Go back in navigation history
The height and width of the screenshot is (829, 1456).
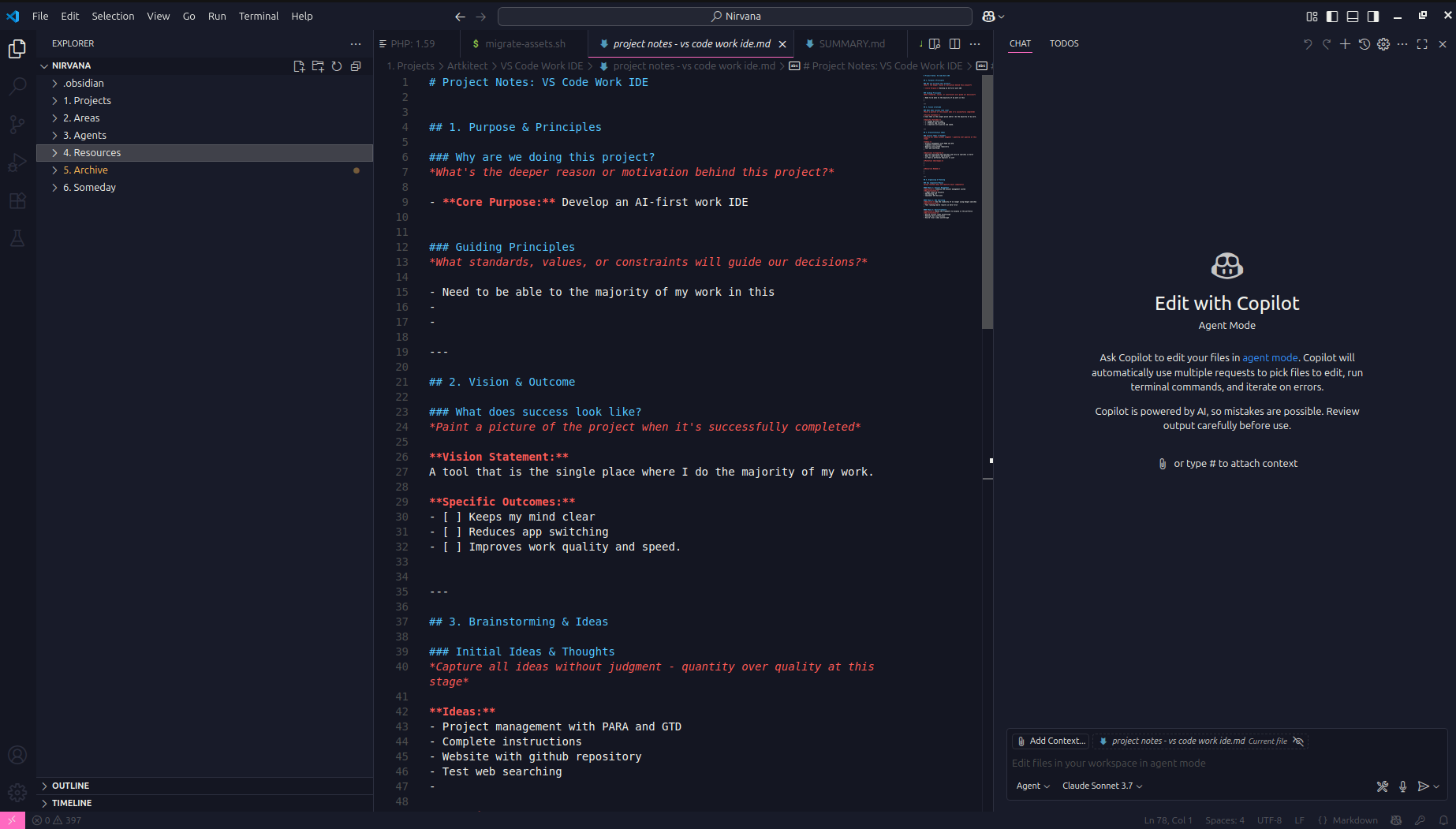click(460, 16)
